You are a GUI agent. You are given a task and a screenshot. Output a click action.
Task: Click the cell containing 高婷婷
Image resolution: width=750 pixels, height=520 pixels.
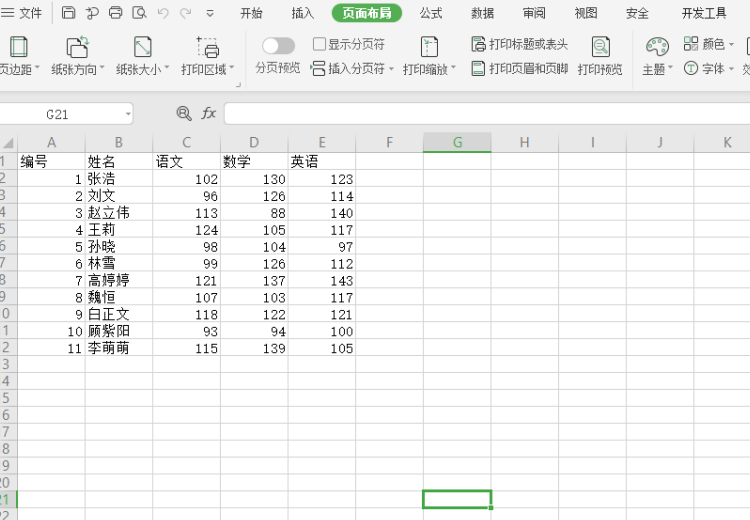pos(119,280)
